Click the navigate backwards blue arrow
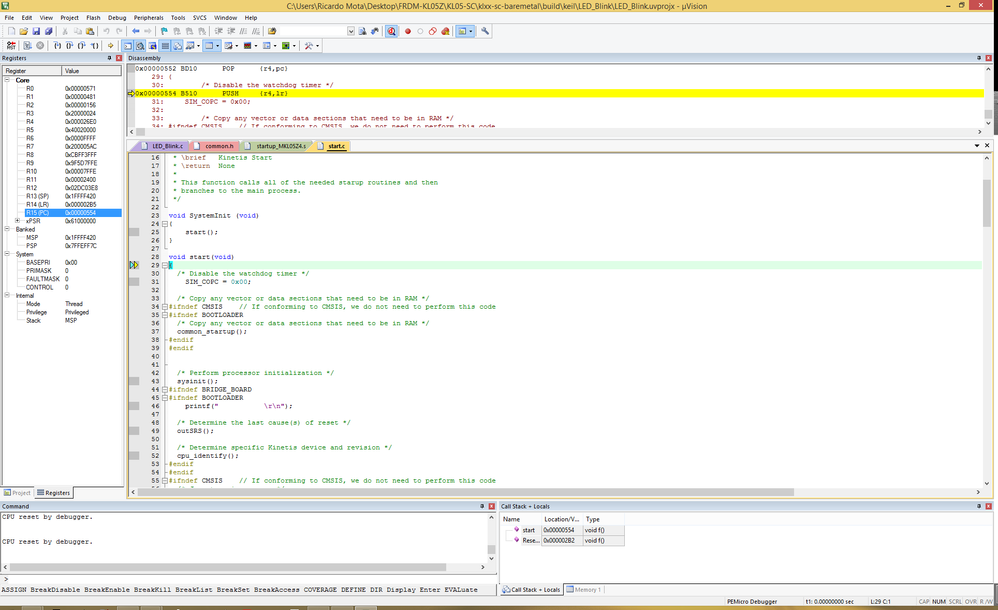 136,31
